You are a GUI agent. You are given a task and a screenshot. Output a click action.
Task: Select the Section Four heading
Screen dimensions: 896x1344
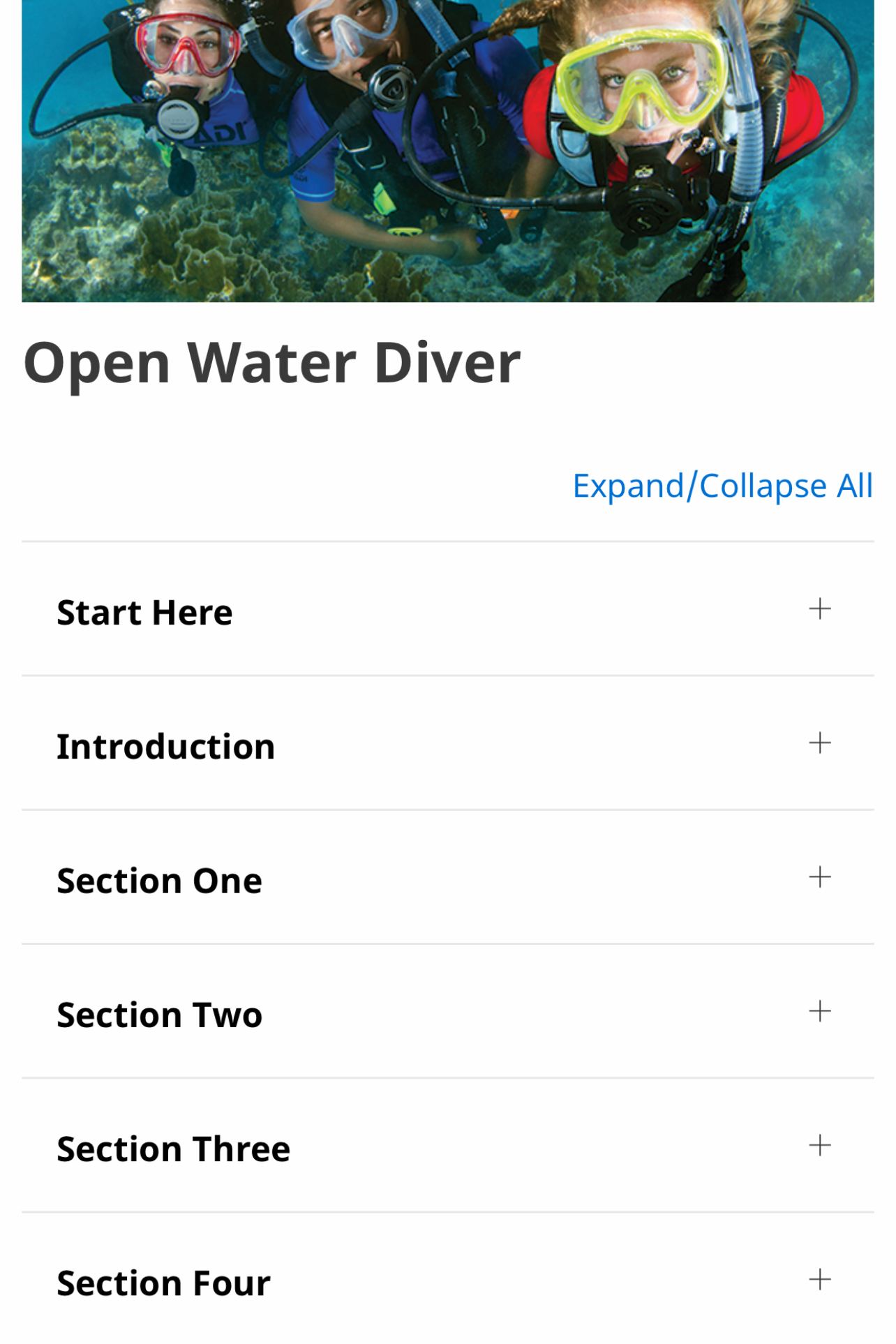click(x=164, y=1283)
